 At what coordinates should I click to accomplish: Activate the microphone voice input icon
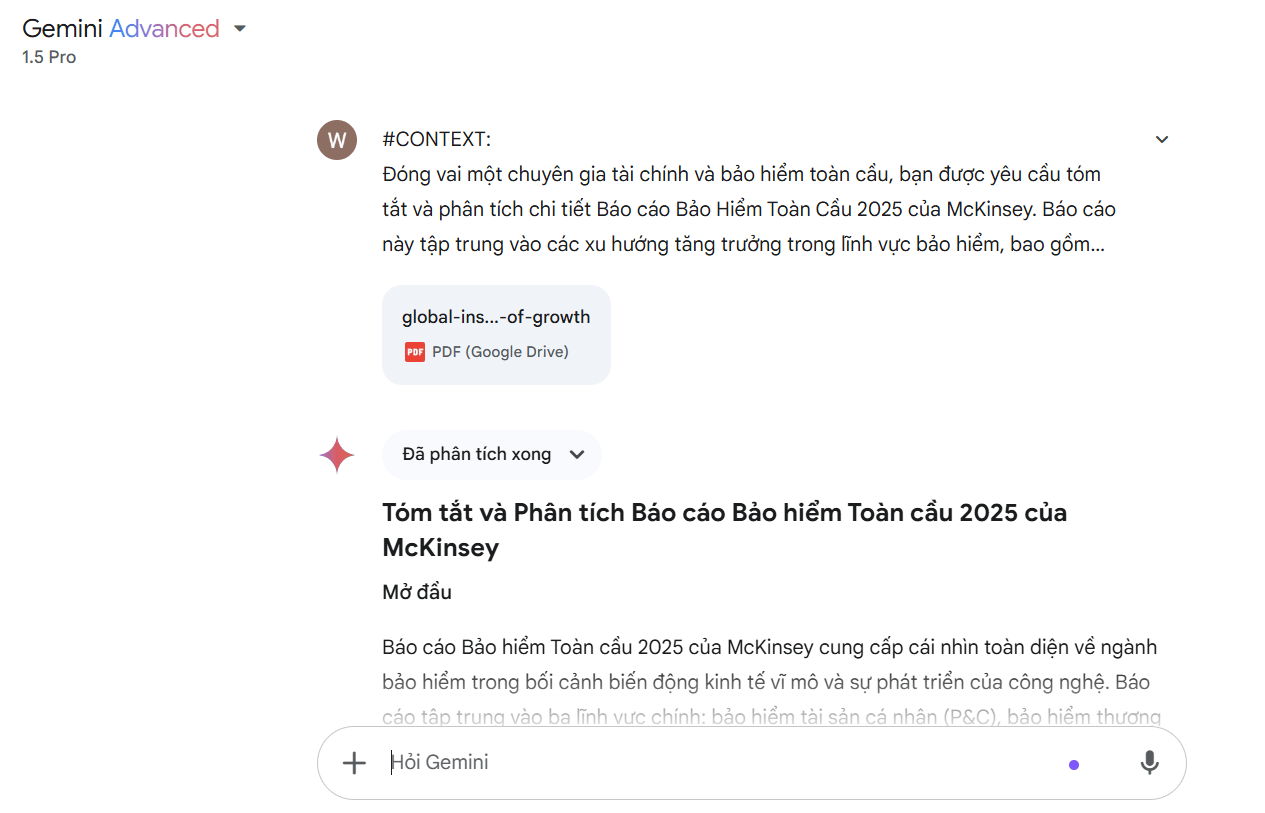tap(1150, 763)
